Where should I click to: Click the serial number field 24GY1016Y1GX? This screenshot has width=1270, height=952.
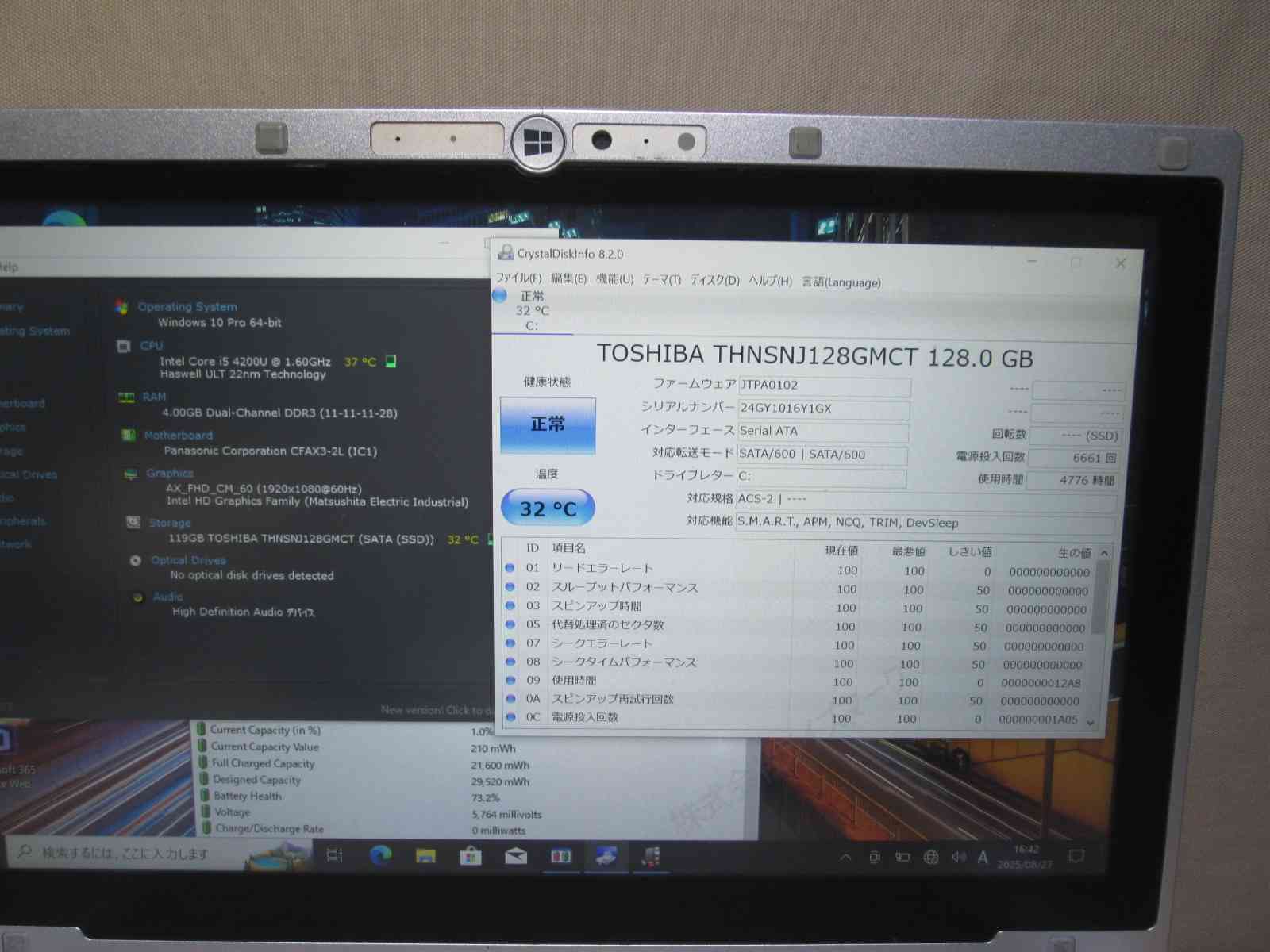[823, 409]
